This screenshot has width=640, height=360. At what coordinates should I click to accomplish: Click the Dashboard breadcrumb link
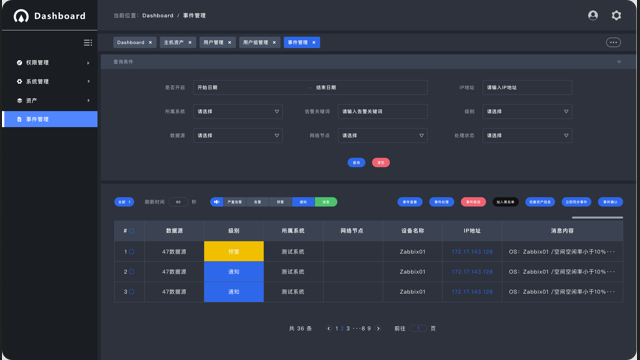(158, 16)
